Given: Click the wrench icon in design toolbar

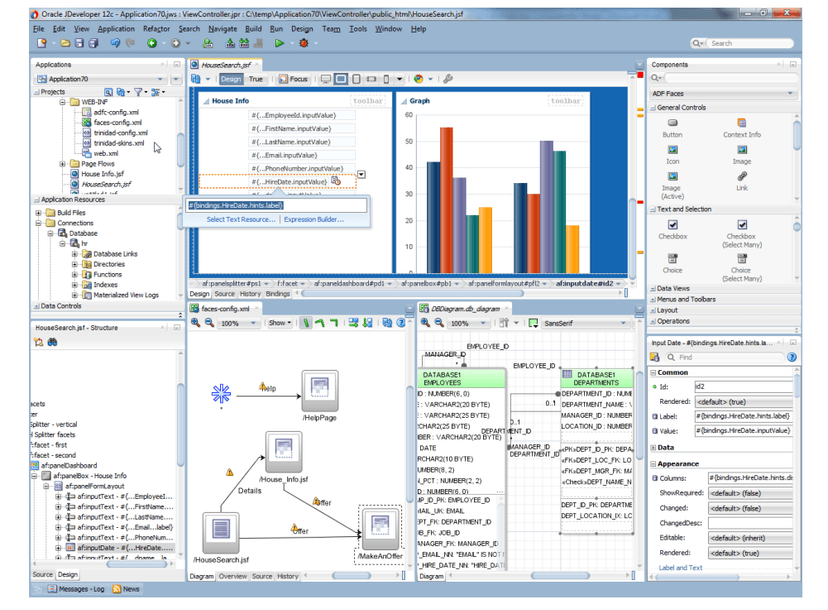Looking at the screenshot, I should tap(448, 79).
